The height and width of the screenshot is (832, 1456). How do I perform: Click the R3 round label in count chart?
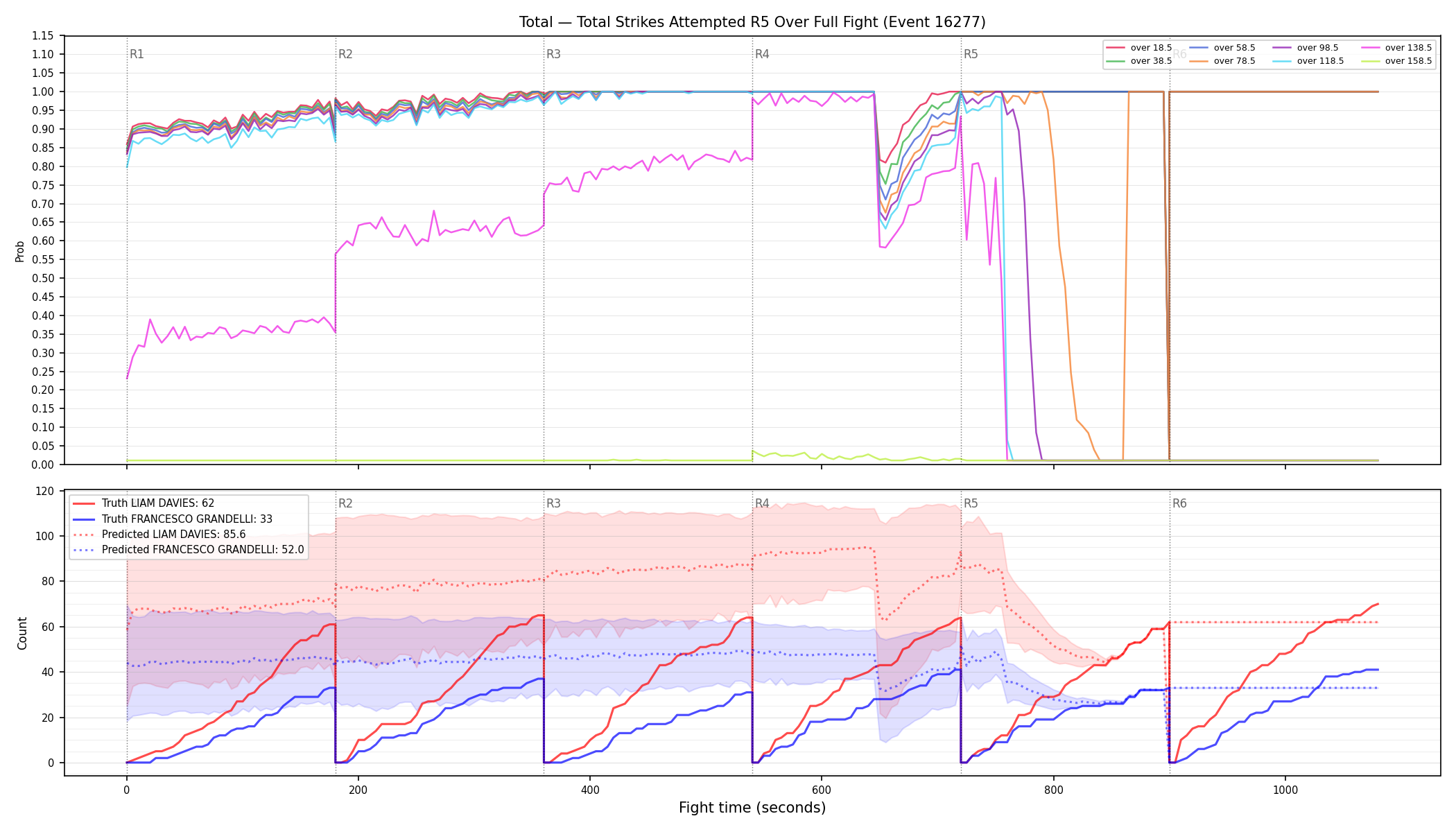(x=553, y=503)
